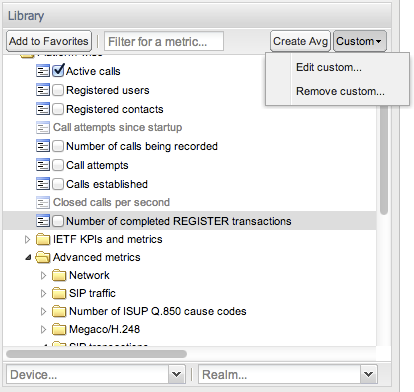Focus the Filter for a metric field

click(x=164, y=41)
